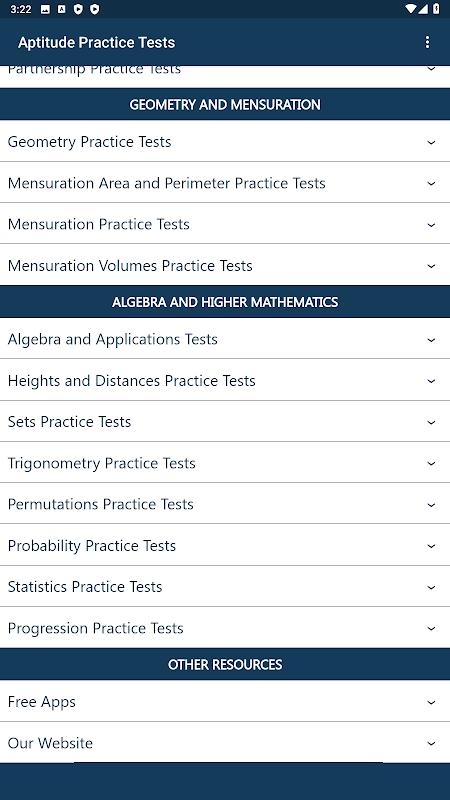The image size is (450, 800).
Task: Tap the Wi-Fi status bar icon
Action: (411, 9)
